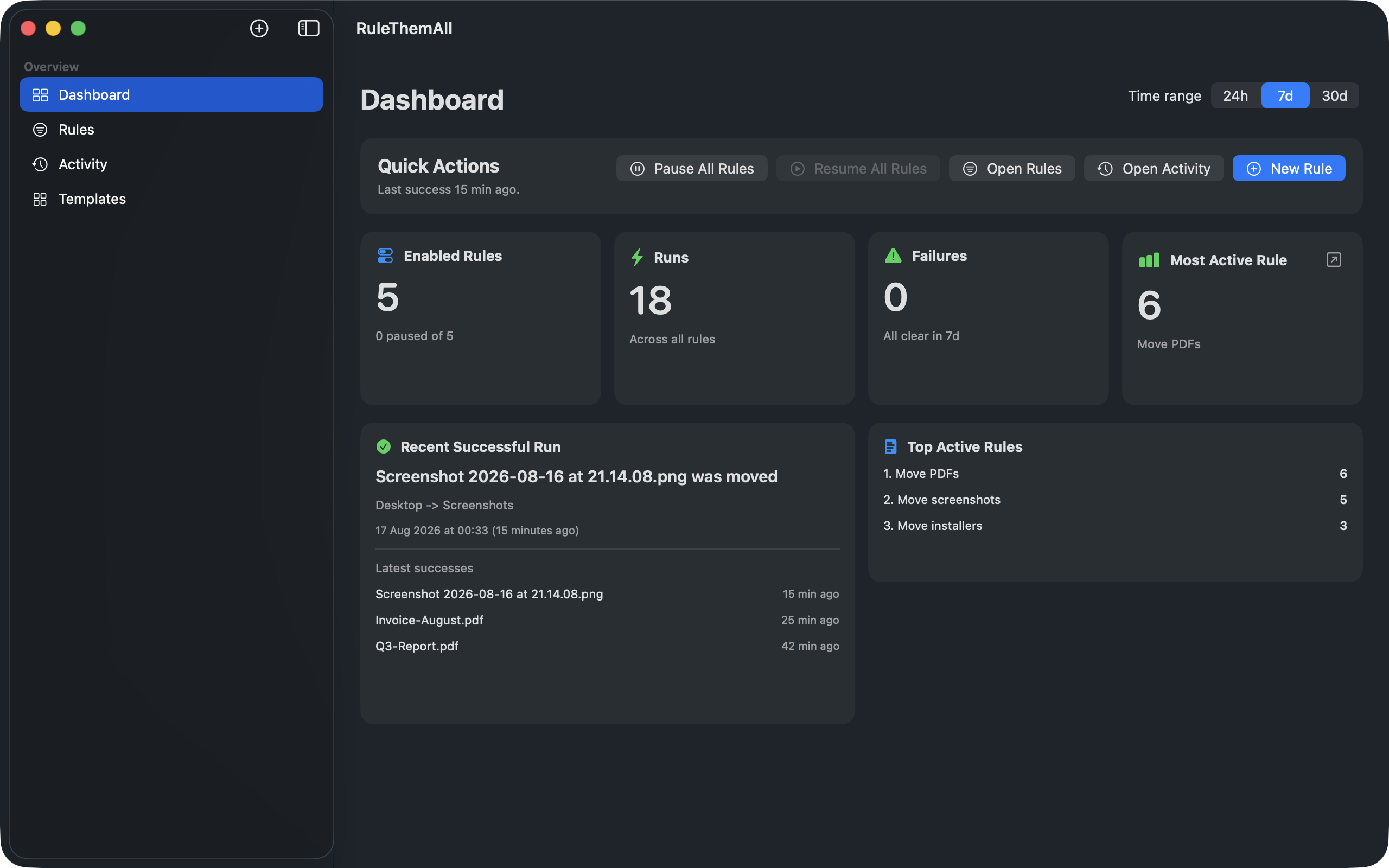Click the Runs count '18'

[651, 300]
